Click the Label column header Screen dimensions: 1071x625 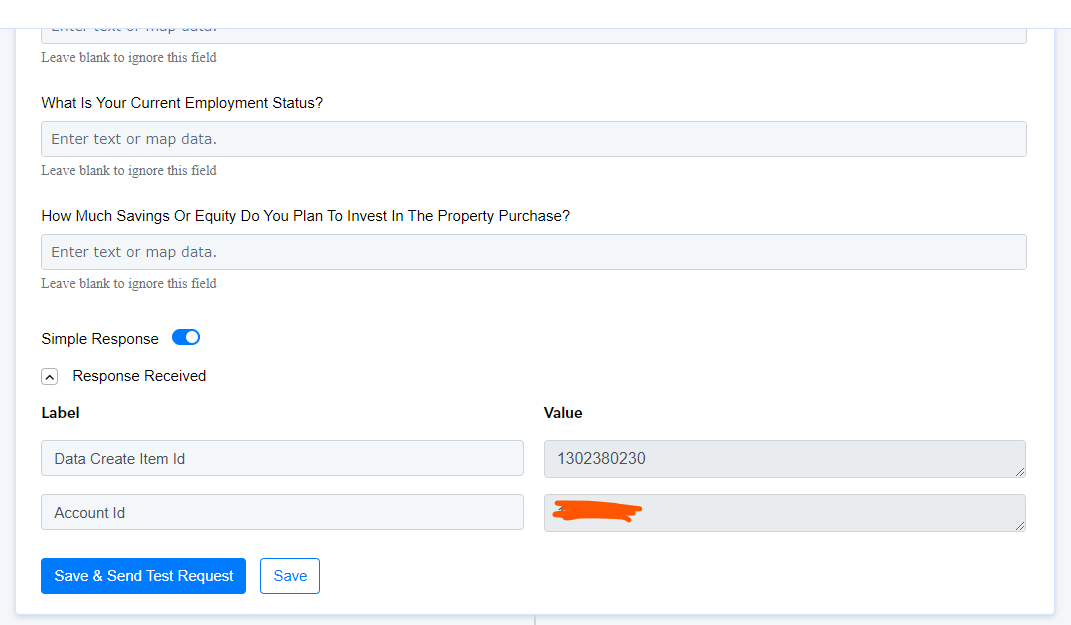[60, 413]
